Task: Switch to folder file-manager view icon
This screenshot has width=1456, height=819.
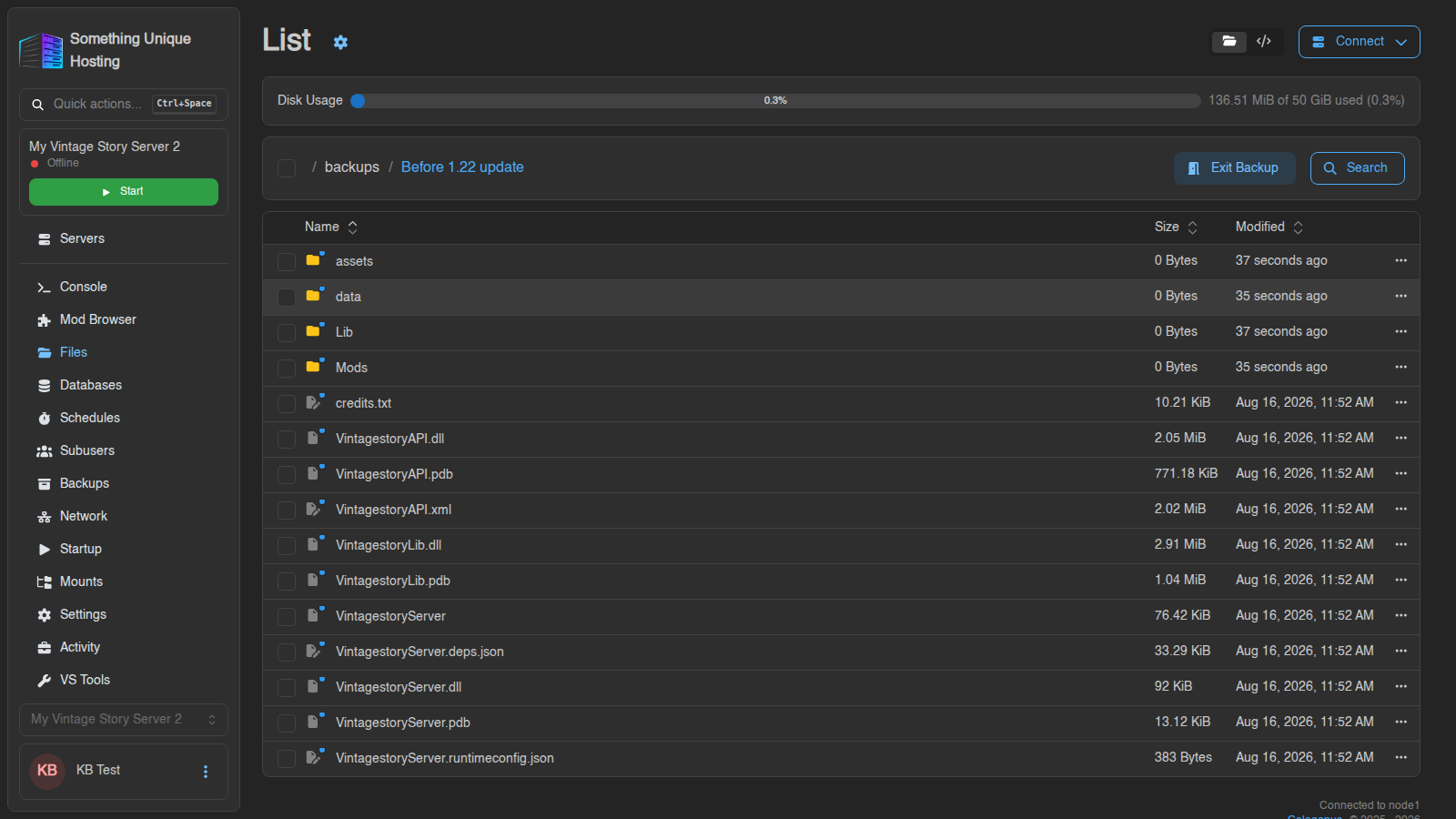Action: [x=1229, y=42]
